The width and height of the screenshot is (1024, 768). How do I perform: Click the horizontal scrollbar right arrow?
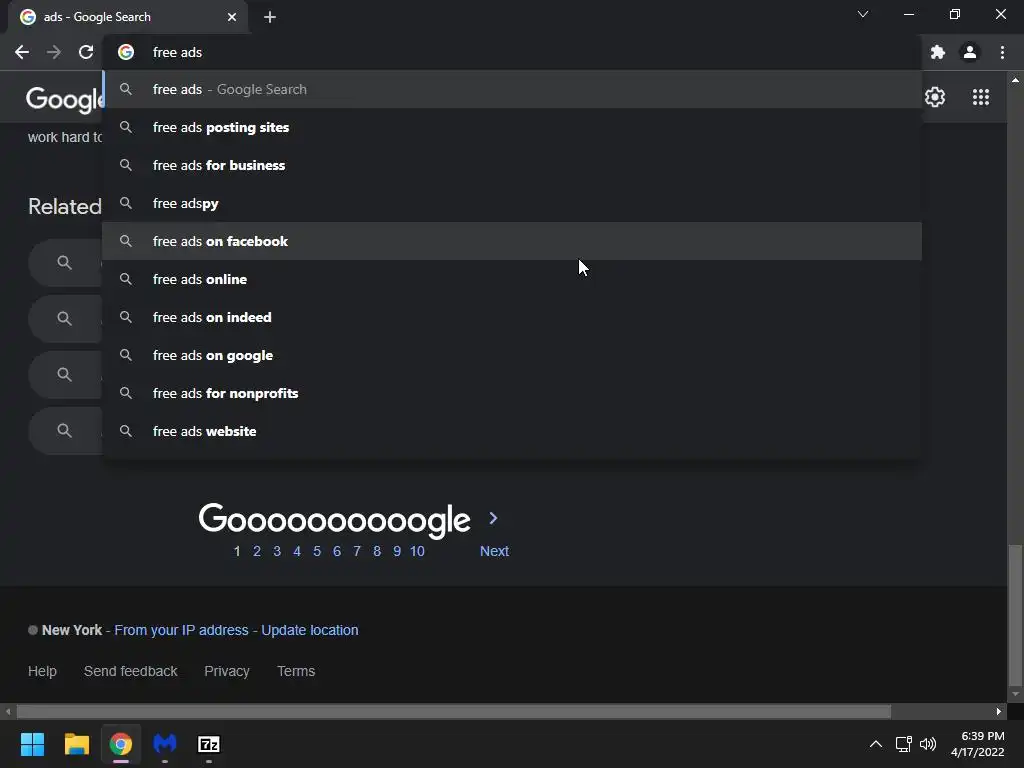(x=999, y=711)
